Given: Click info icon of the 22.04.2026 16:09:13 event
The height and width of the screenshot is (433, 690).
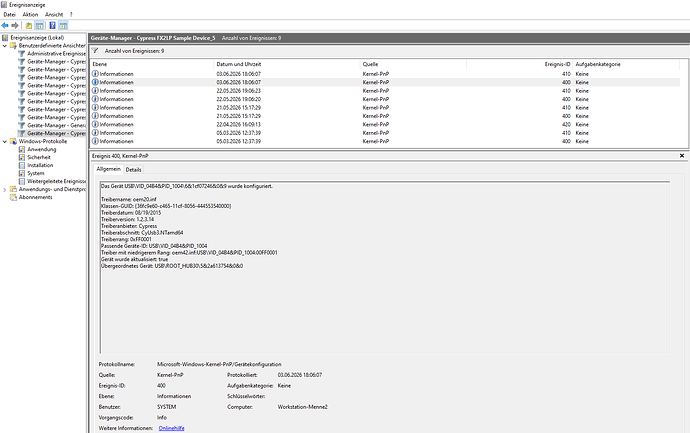Looking at the screenshot, I should (95, 125).
